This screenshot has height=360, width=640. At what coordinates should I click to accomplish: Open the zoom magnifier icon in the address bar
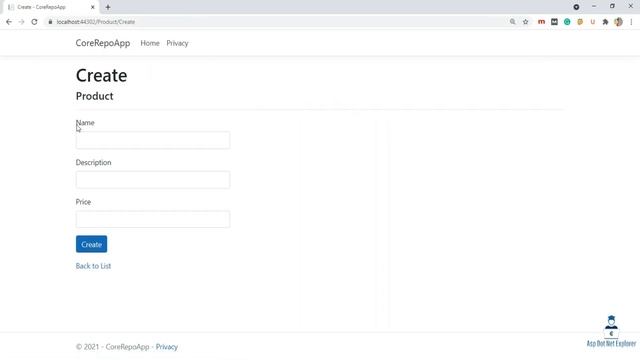513,22
